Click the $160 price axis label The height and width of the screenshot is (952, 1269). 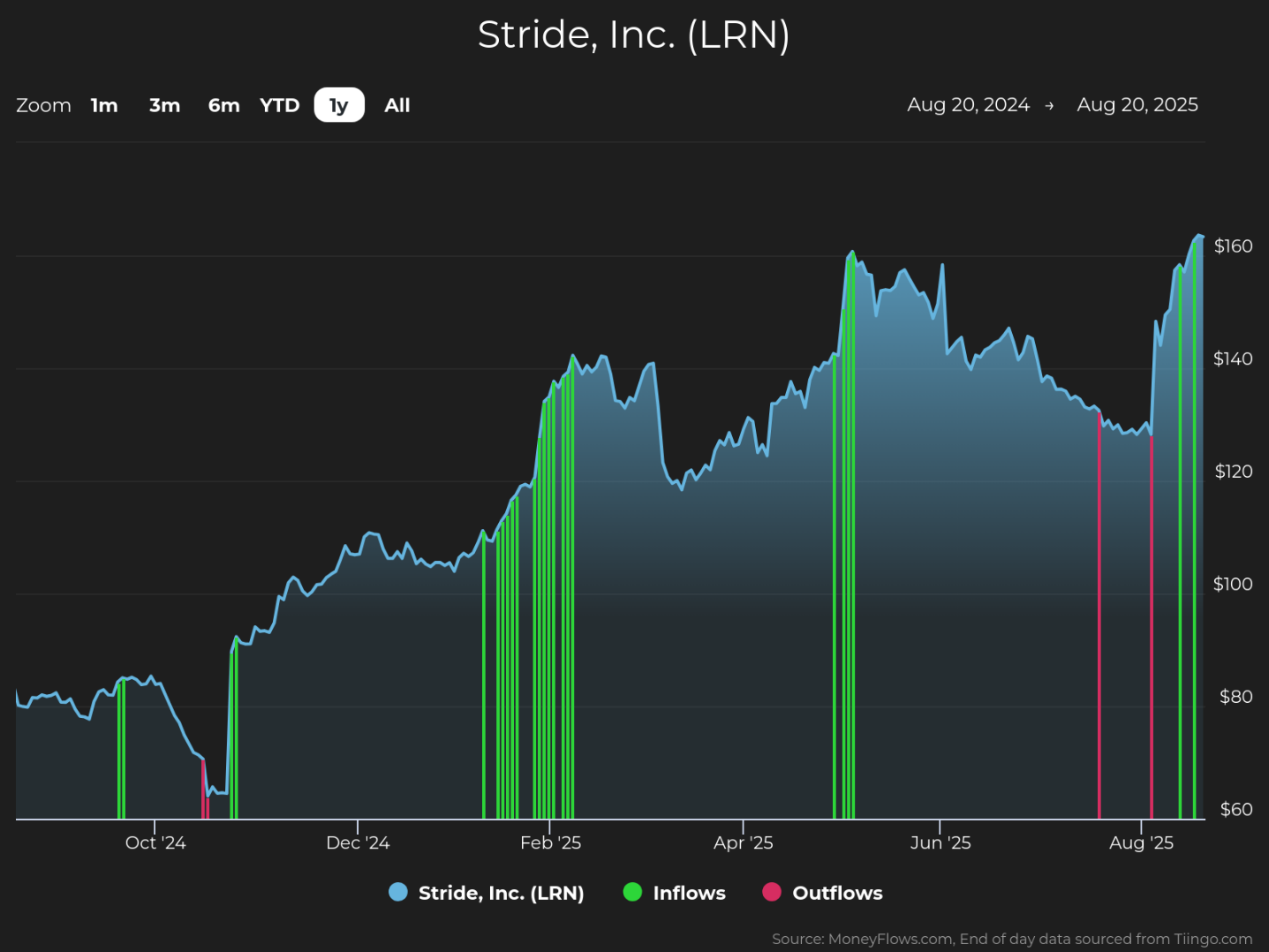coord(1233,246)
